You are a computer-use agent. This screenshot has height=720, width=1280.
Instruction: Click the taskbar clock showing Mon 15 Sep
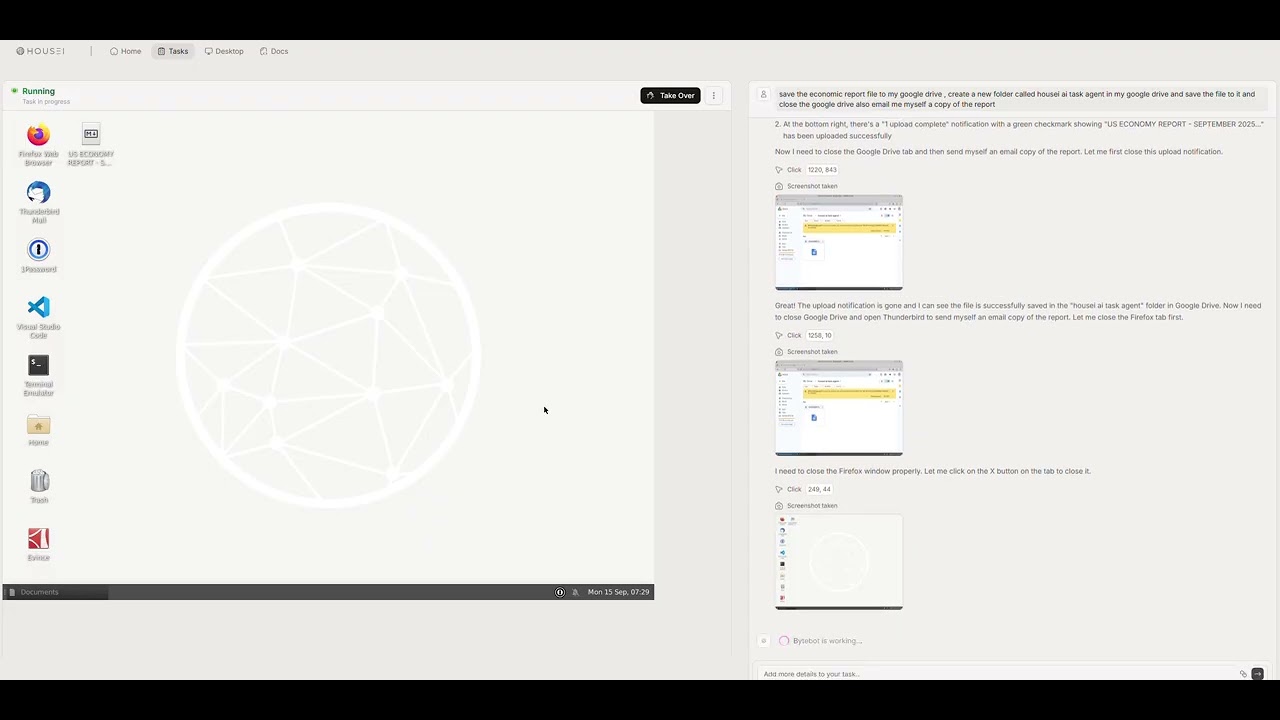tap(618, 592)
